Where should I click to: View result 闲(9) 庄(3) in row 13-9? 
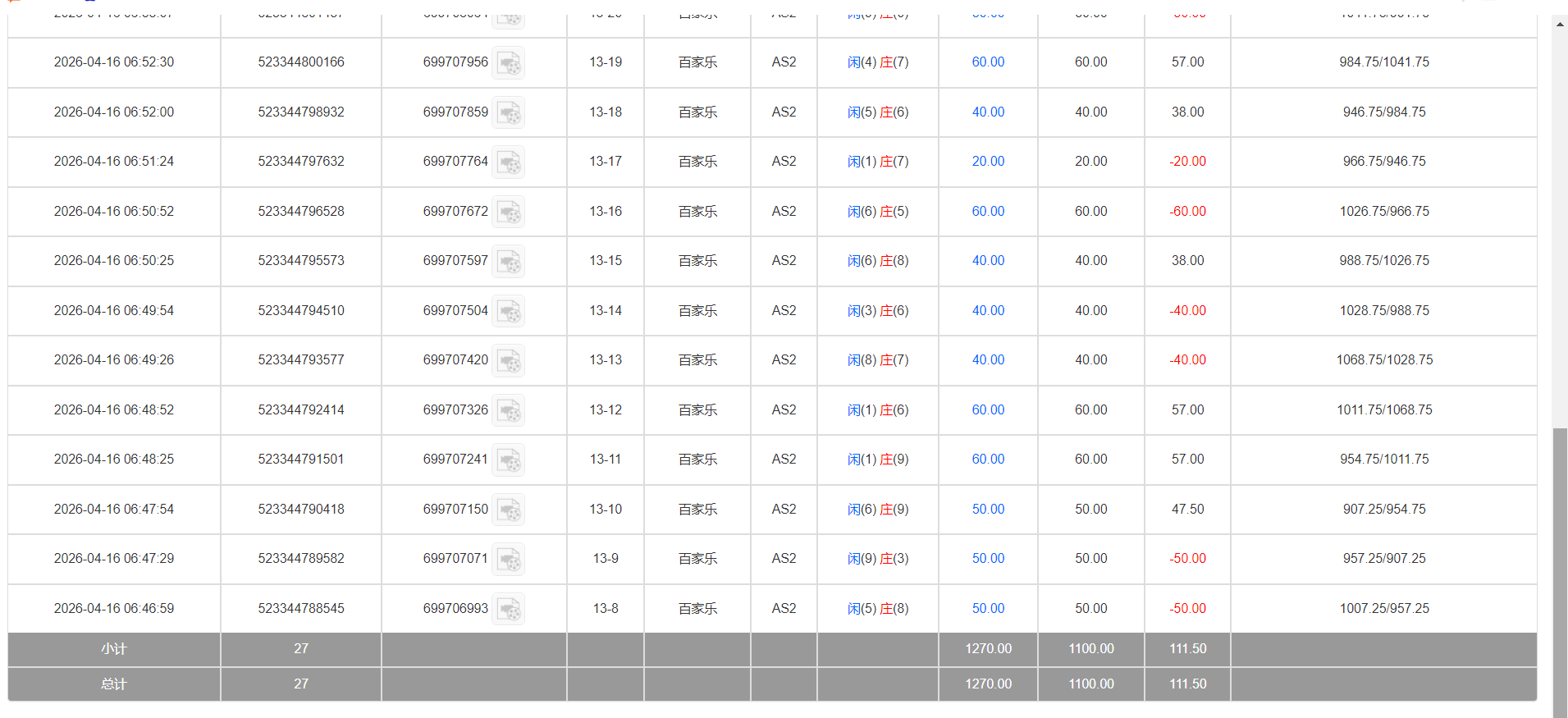(x=877, y=559)
